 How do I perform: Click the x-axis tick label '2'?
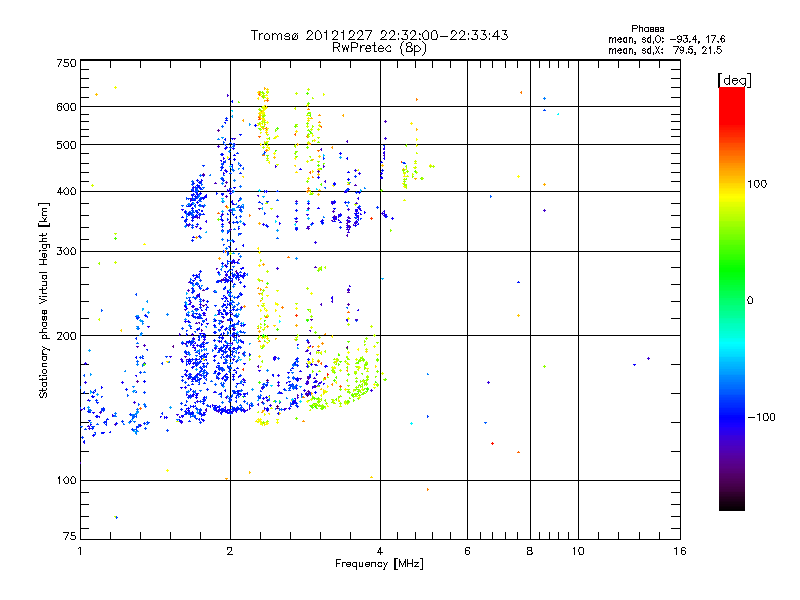230,551
